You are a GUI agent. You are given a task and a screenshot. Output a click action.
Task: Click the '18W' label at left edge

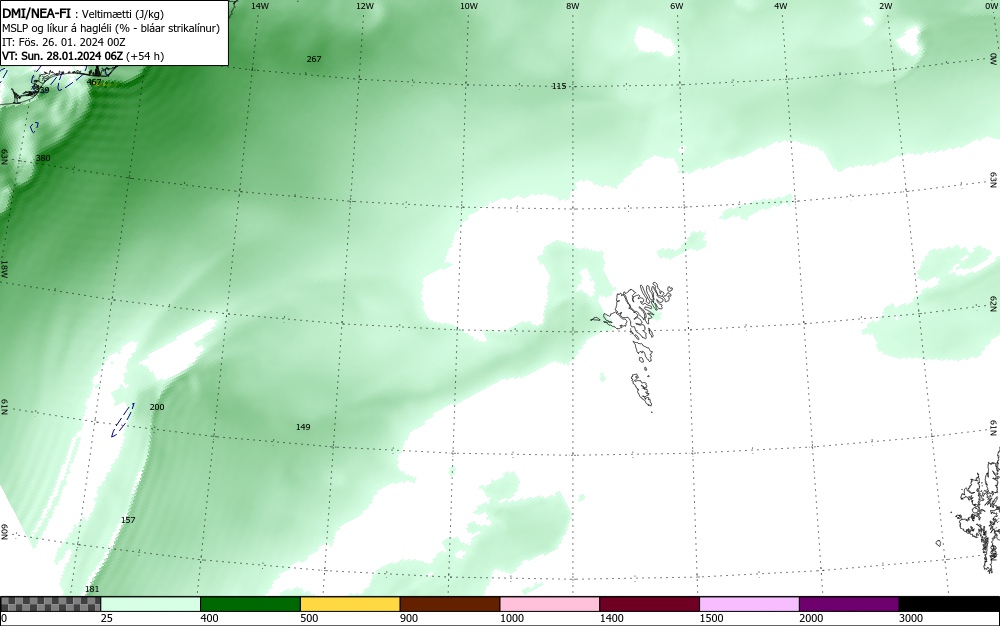click(x=4, y=269)
